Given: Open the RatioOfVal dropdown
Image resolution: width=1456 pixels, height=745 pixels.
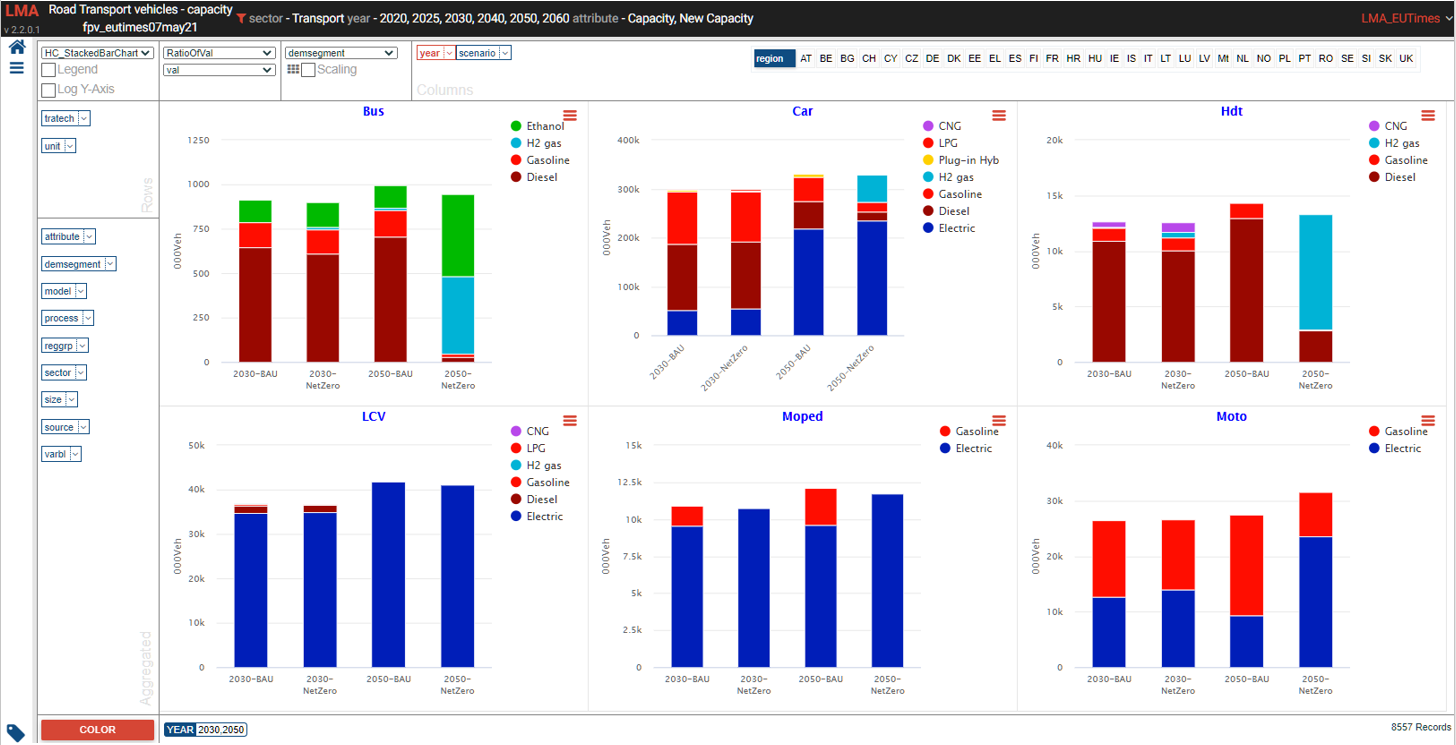Looking at the screenshot, I should pos(219,53).
